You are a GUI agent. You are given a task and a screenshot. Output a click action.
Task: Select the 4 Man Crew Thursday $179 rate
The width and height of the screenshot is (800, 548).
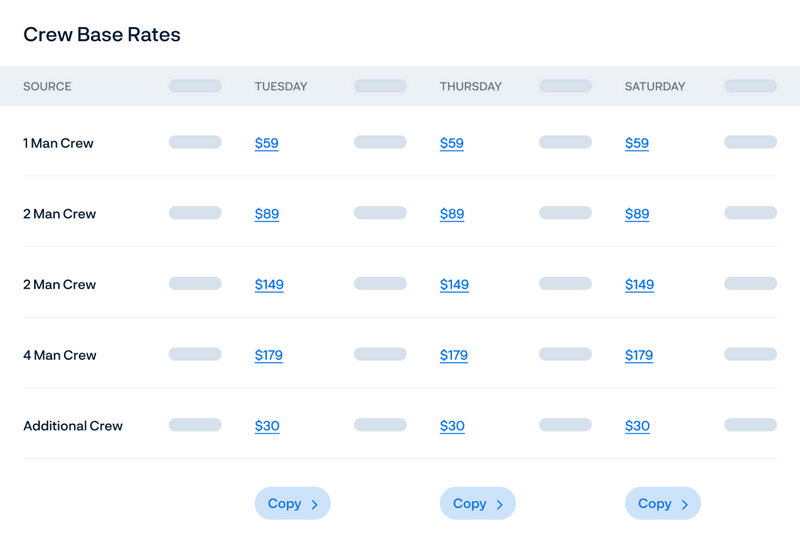tap(454, 355)
